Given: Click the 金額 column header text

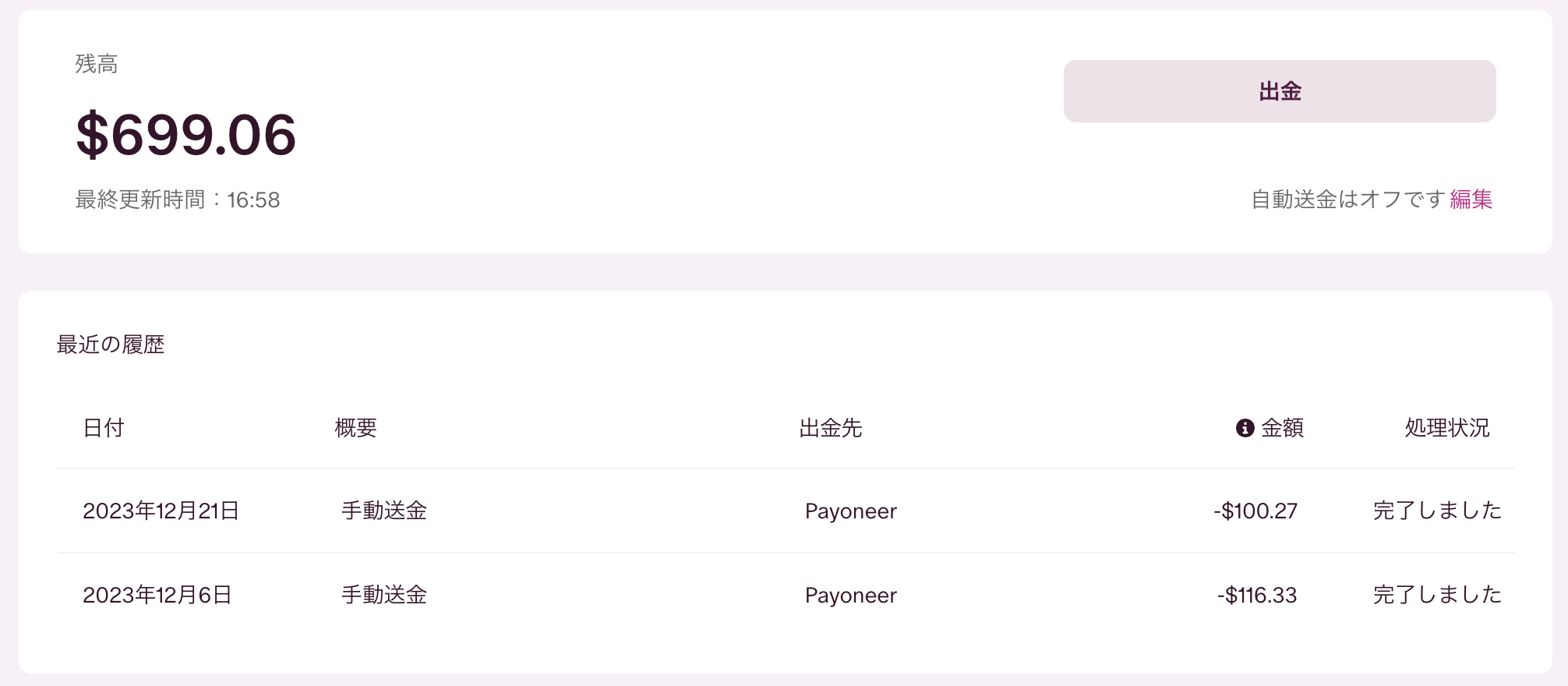Looking at the screenshot, I should tap(1282, 428).
